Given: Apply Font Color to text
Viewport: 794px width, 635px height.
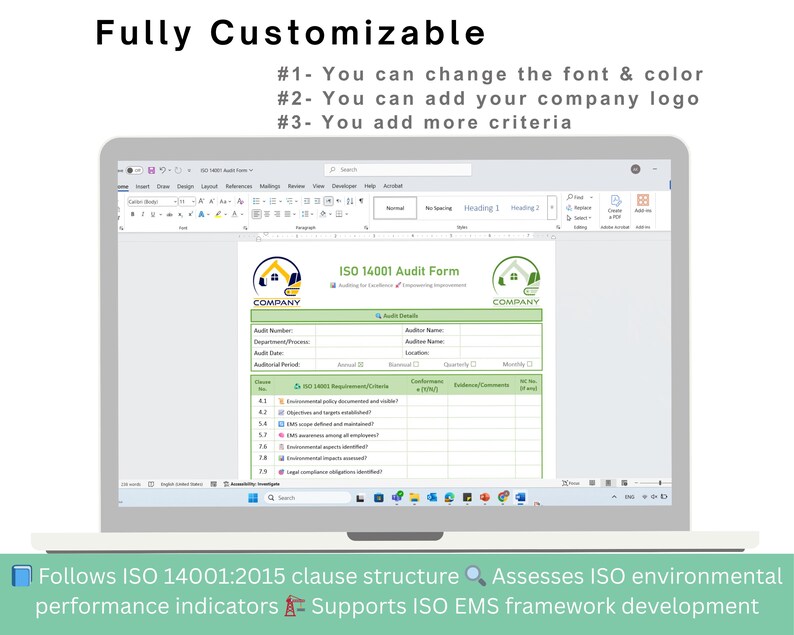Looking at the screenshot, I should pos(234,214).
